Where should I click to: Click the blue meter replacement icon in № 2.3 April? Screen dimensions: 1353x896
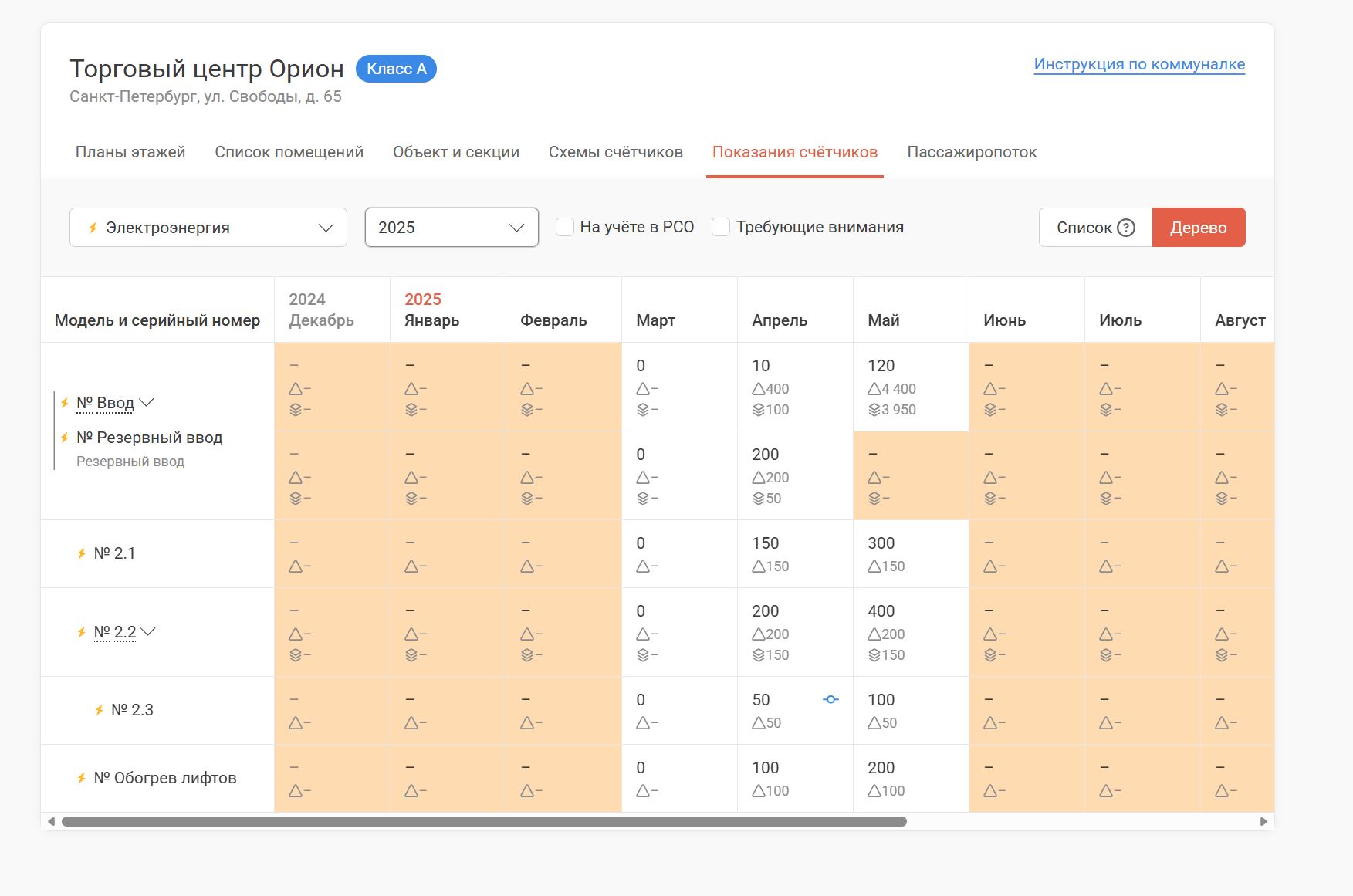830,699
